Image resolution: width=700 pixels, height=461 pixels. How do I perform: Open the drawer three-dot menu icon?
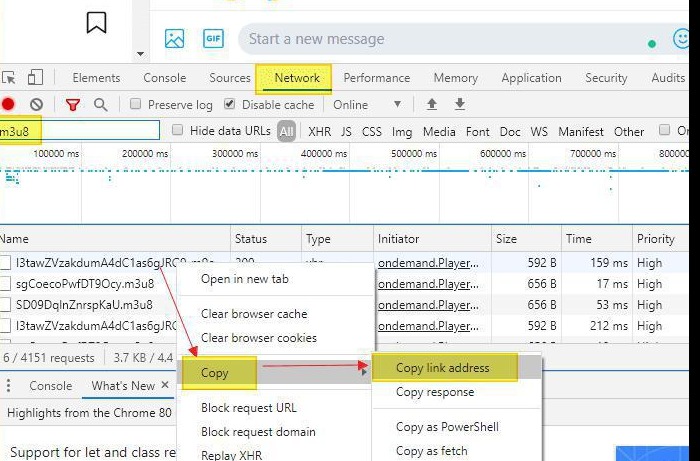point(8,386)
